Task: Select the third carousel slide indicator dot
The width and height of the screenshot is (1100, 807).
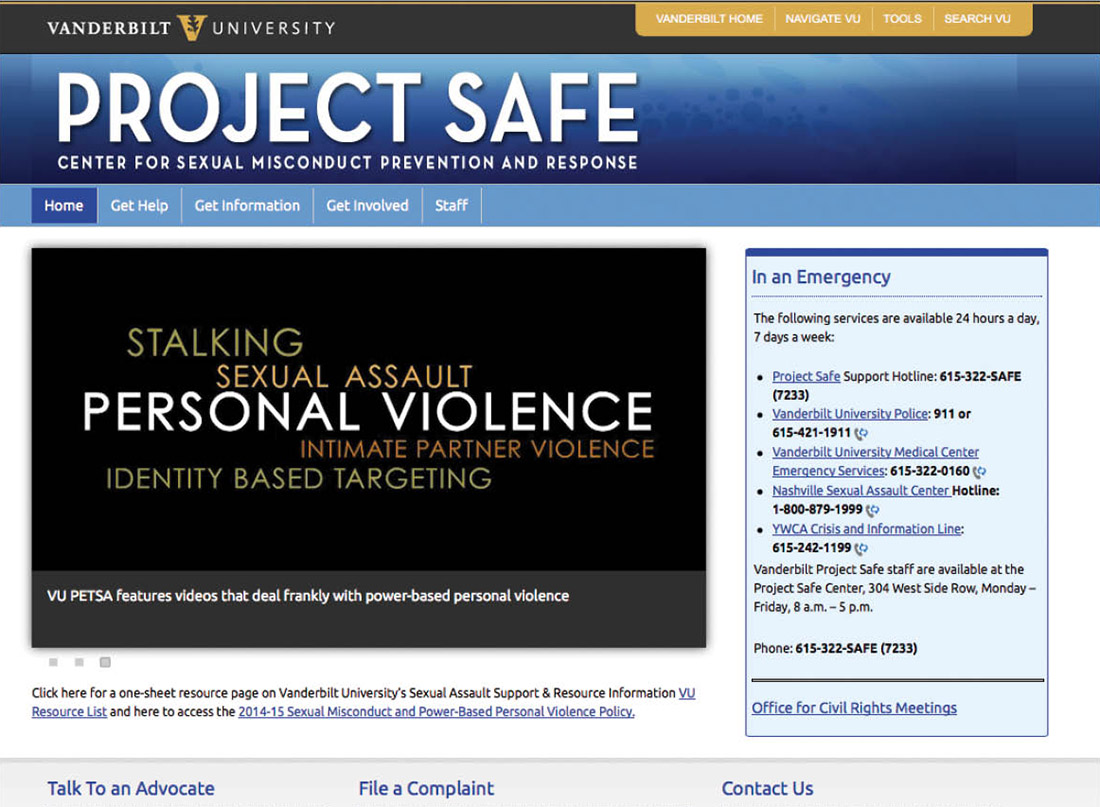Action: pos(105,662)
